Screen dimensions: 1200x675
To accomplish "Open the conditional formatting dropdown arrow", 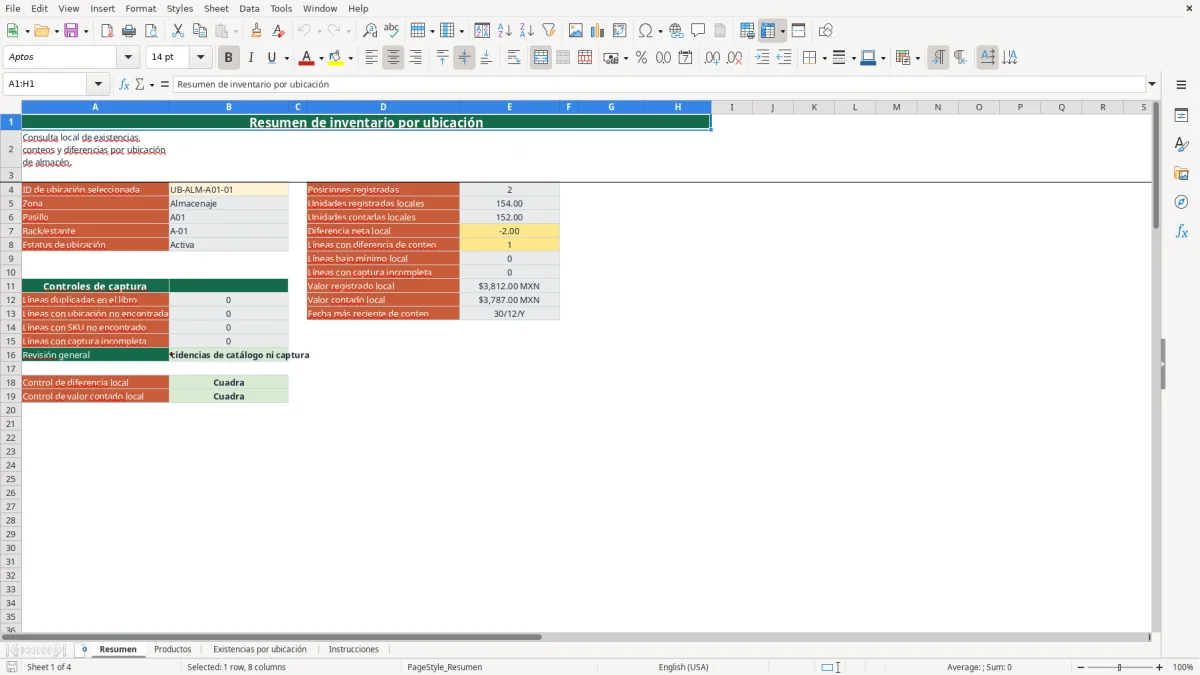I will (917, 58).
